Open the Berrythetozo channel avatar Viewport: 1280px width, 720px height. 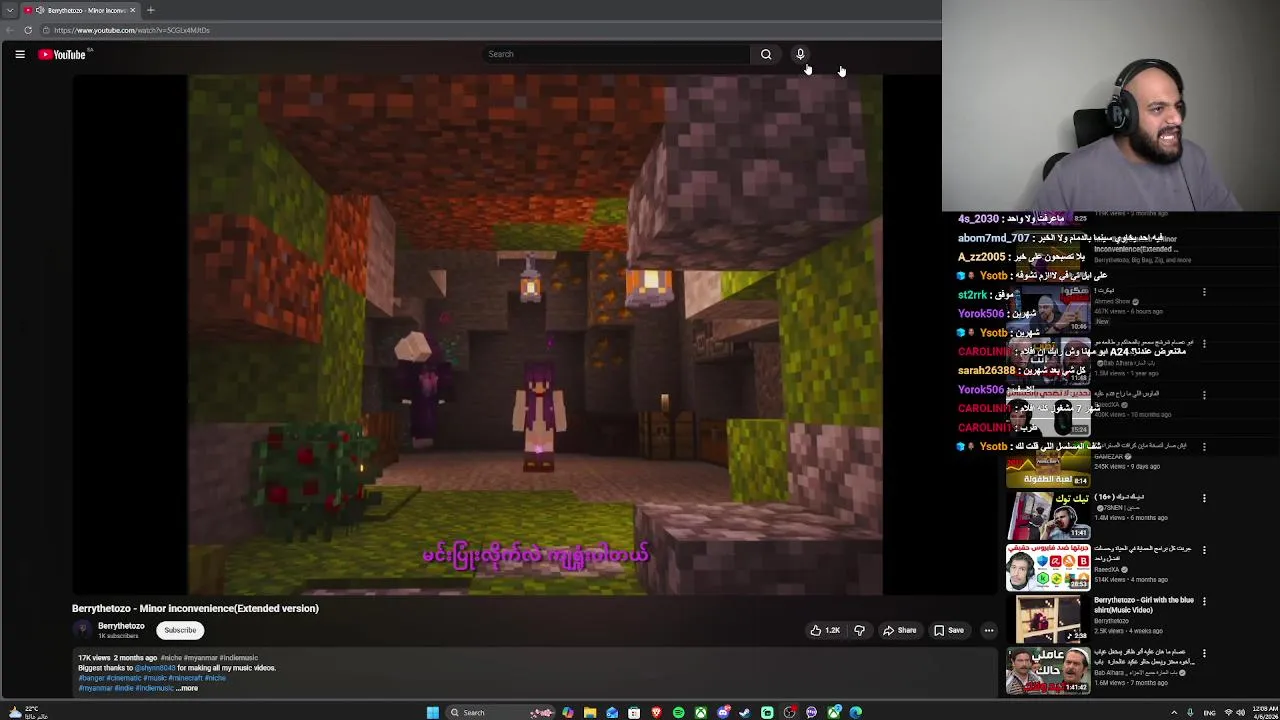click(x=83, y=630)
